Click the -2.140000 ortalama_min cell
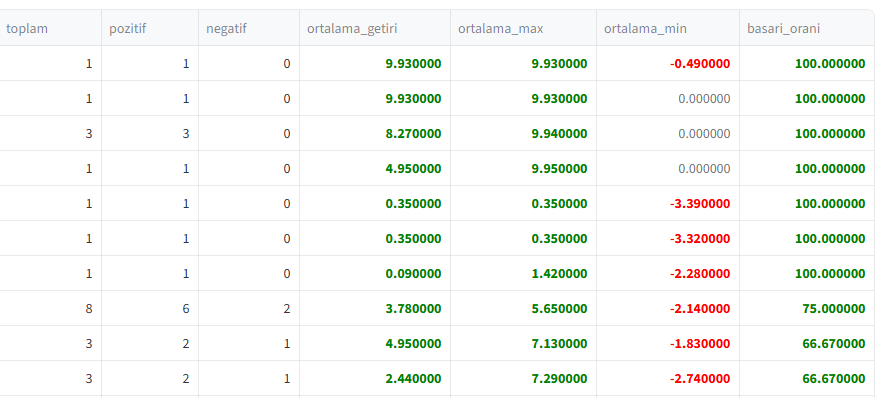The height and width of the screenshot is (398, 887). 668,309
